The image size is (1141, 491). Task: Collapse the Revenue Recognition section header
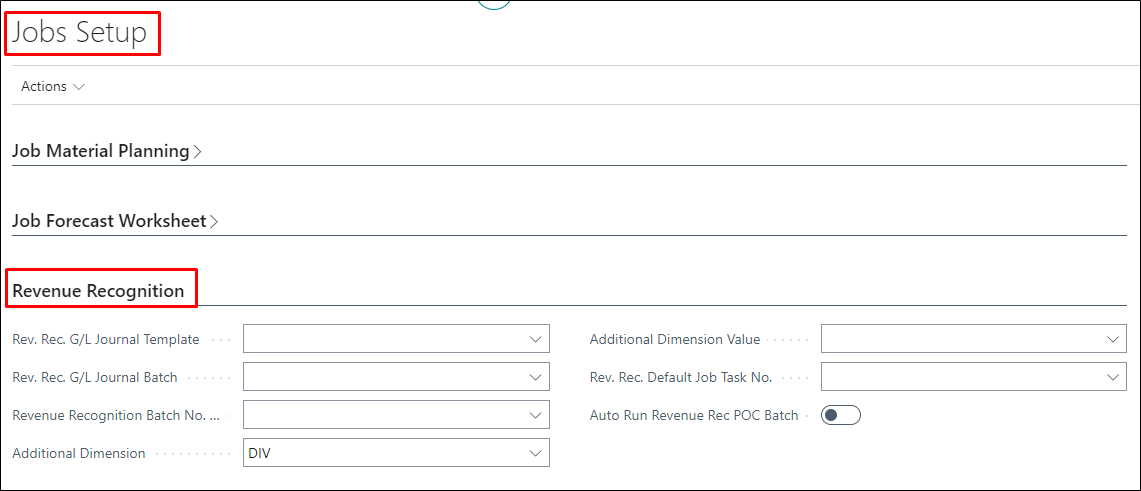pyautogui.click(x=98, y=291)
